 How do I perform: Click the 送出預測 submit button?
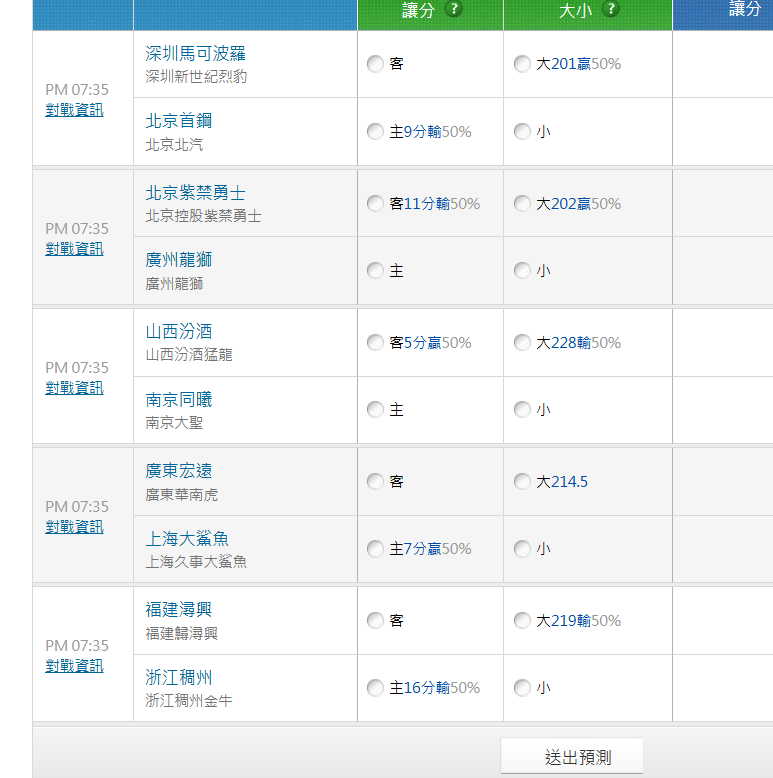(572, 757)
